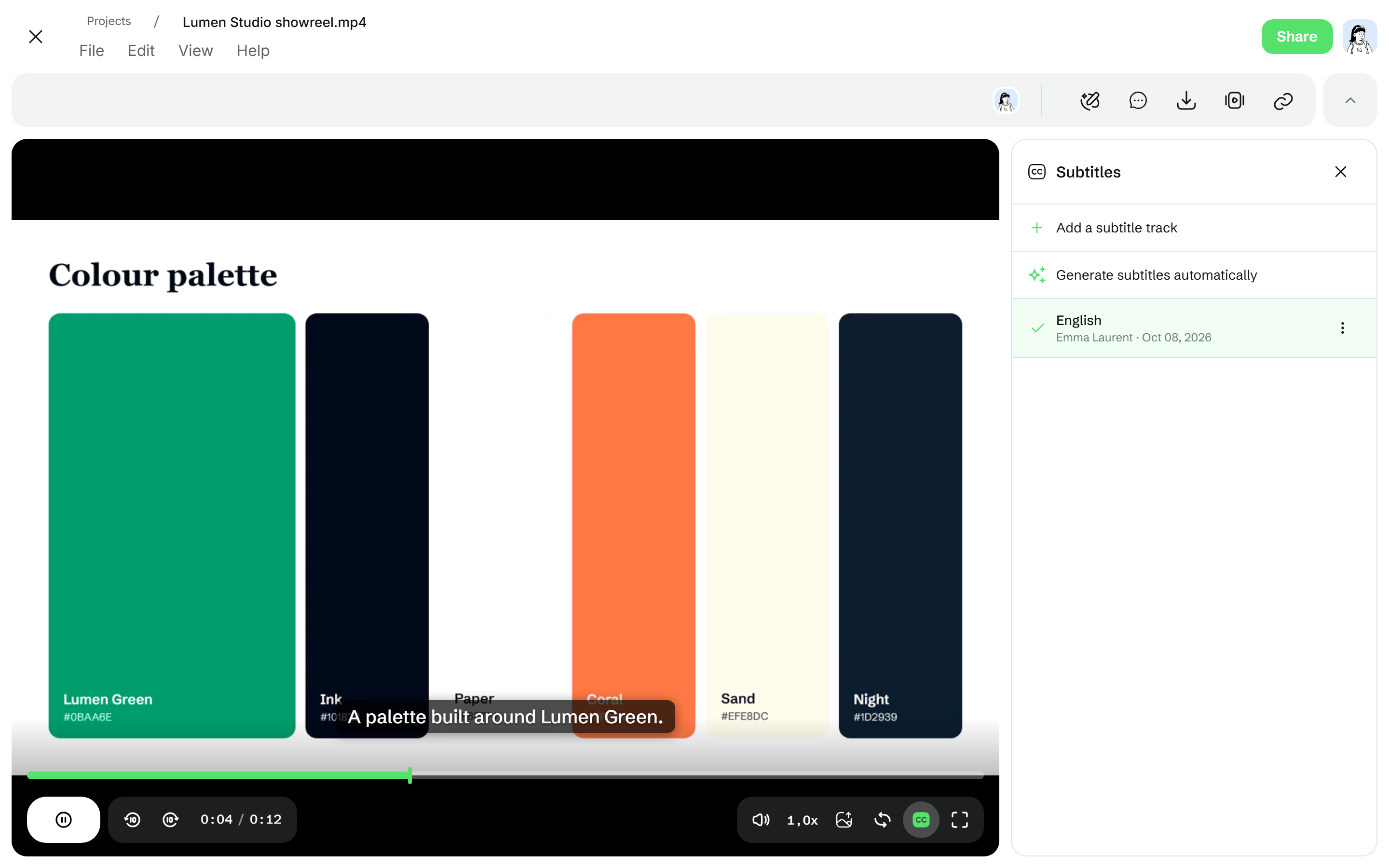Select the English subtitle track

pos(1194,328)
